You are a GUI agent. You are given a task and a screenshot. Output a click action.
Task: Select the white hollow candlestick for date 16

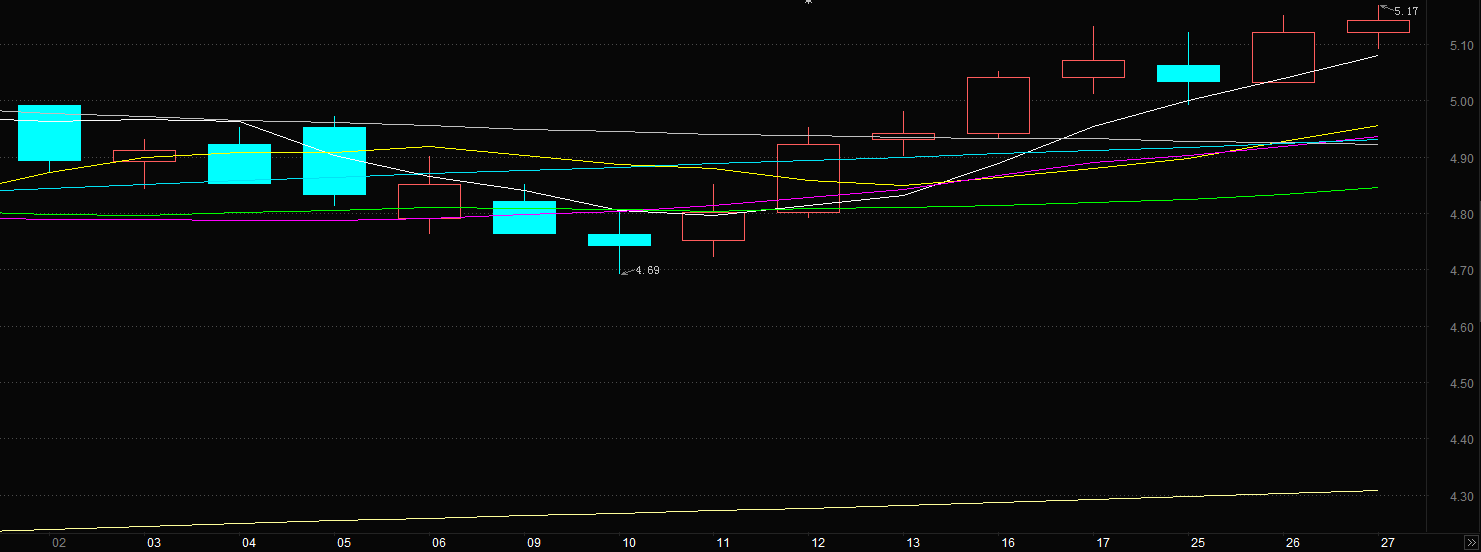click(x=999, y=105)
